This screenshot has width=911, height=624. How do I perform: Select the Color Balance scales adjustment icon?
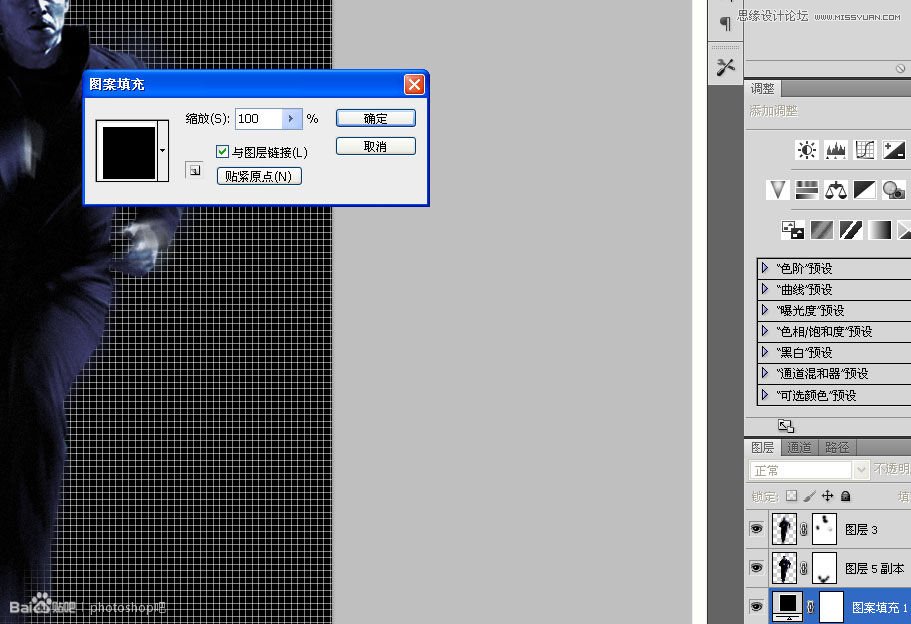[x=837, y=190]
